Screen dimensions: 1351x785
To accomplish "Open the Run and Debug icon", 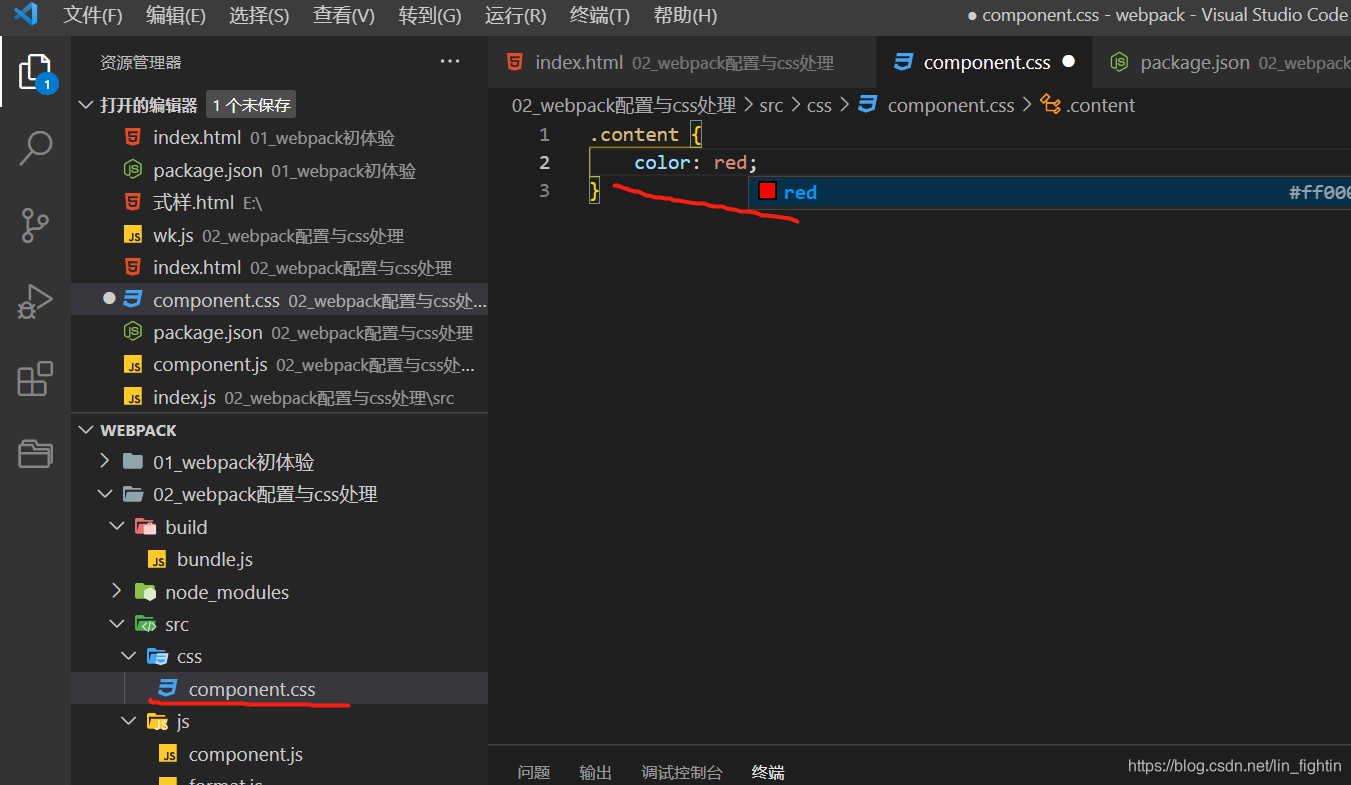I will point(35,302).
